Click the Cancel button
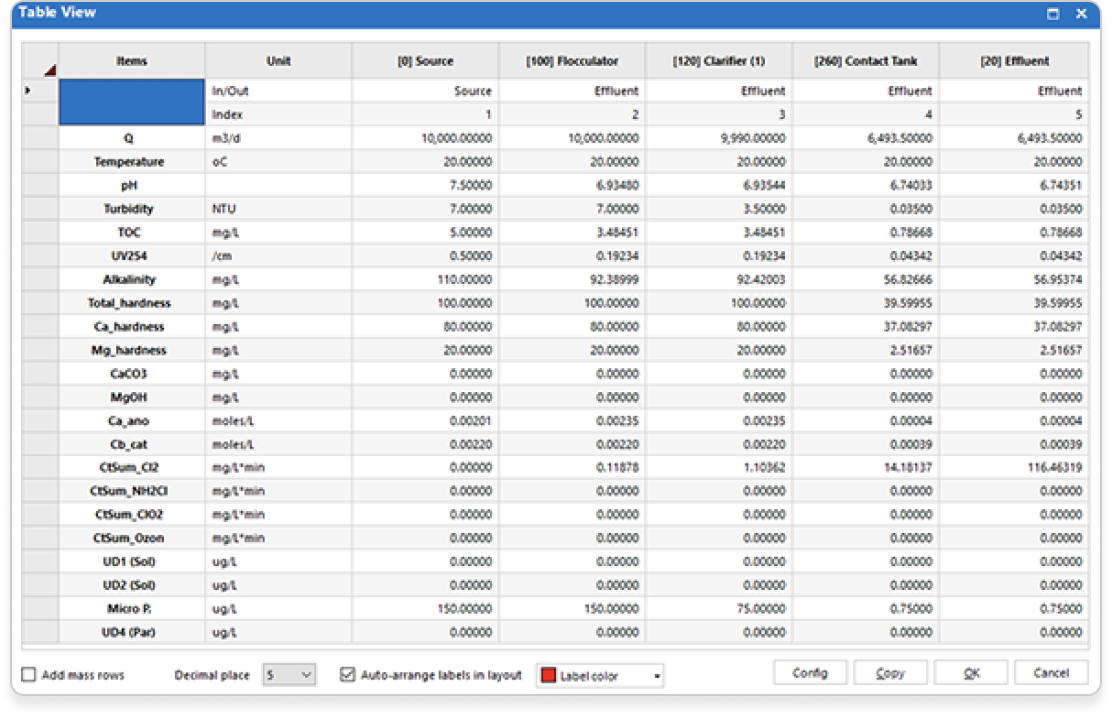 [x=1051, y=673]
